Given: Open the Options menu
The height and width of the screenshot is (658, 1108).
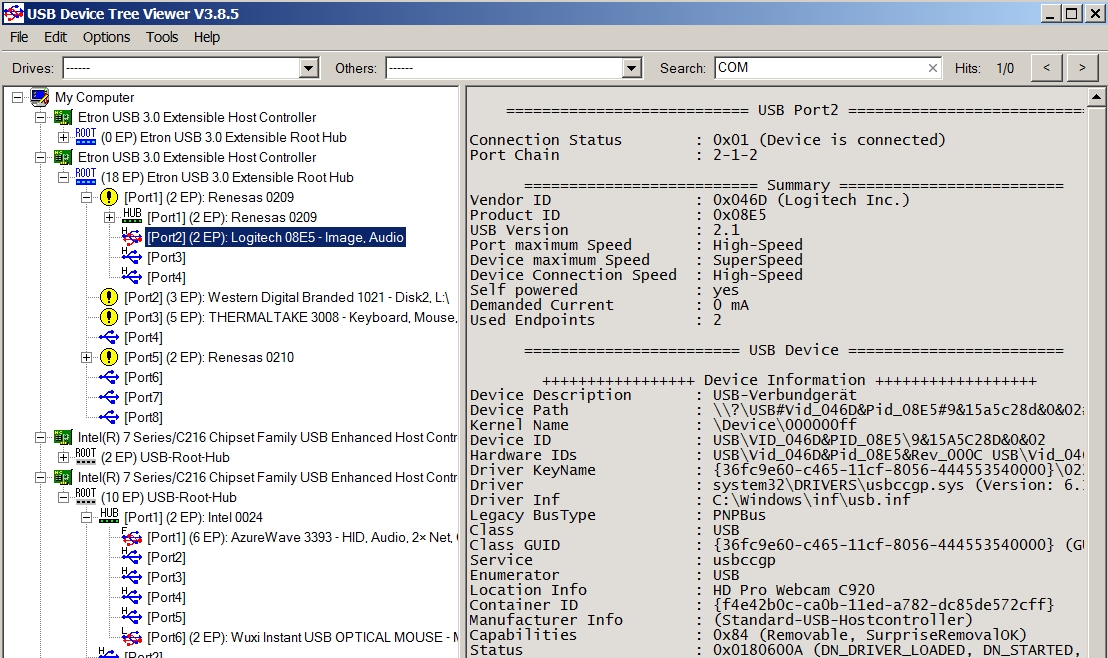Looking at the screenshot, I should 106,37.
